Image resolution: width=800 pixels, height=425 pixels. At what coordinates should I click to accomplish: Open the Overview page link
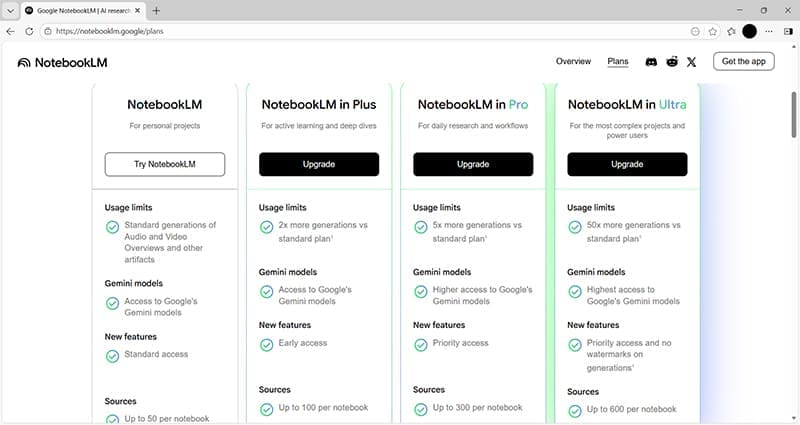tap(573, 61)
